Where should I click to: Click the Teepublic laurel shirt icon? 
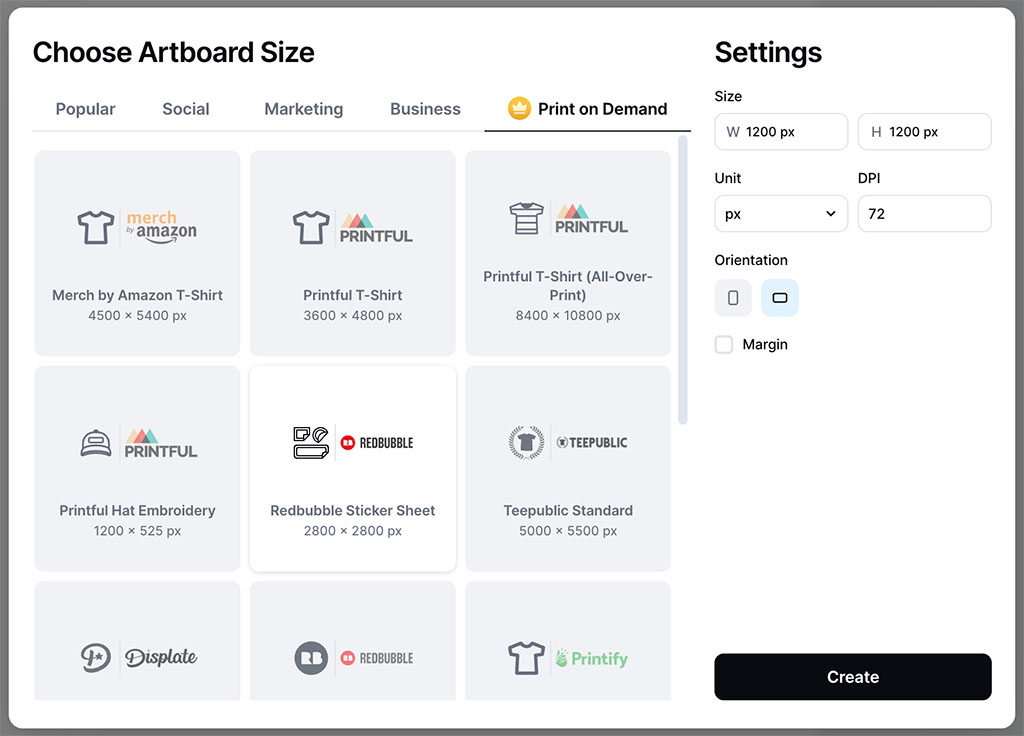(526, 443)
